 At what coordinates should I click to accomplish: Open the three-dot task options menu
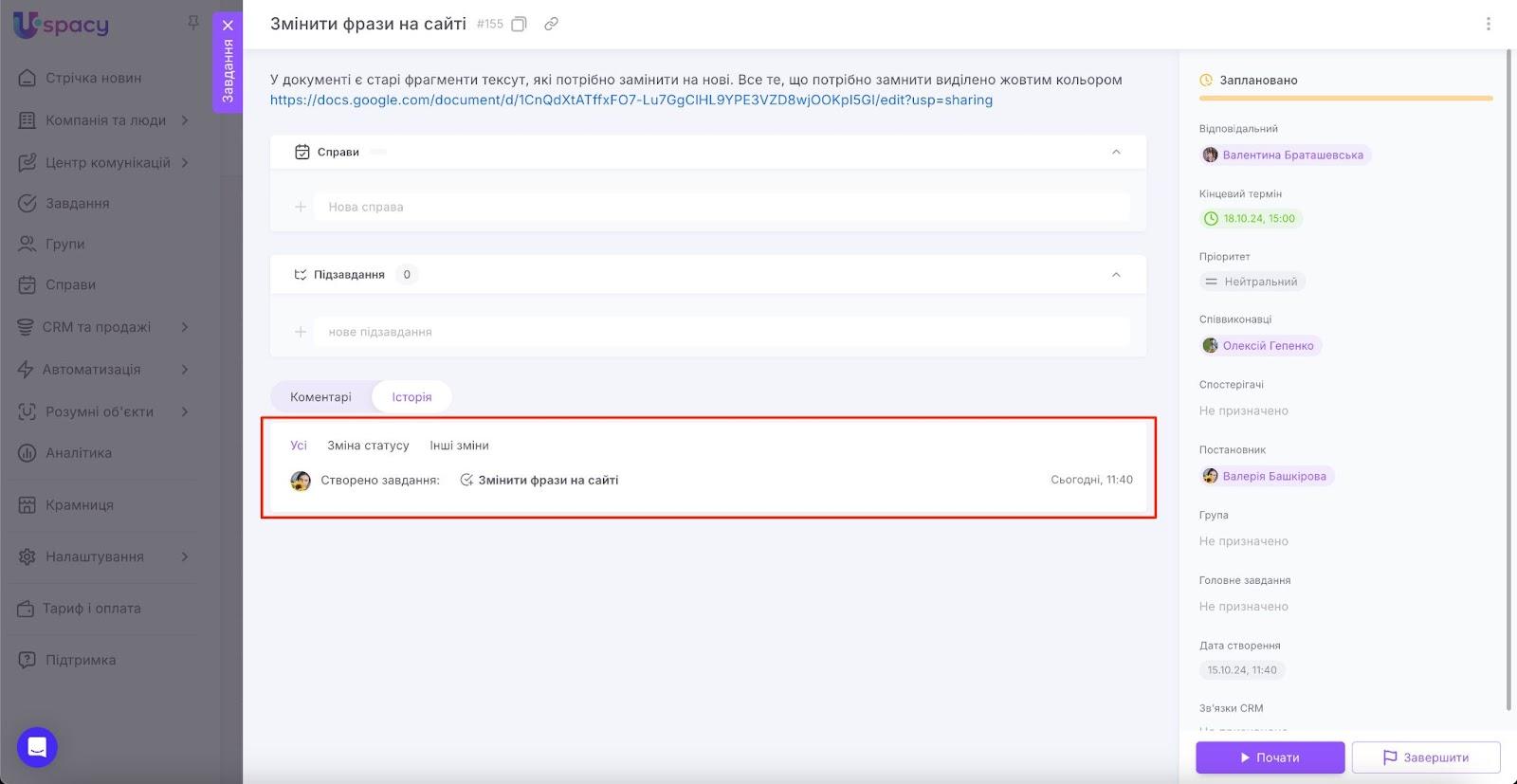point(1488,25)
